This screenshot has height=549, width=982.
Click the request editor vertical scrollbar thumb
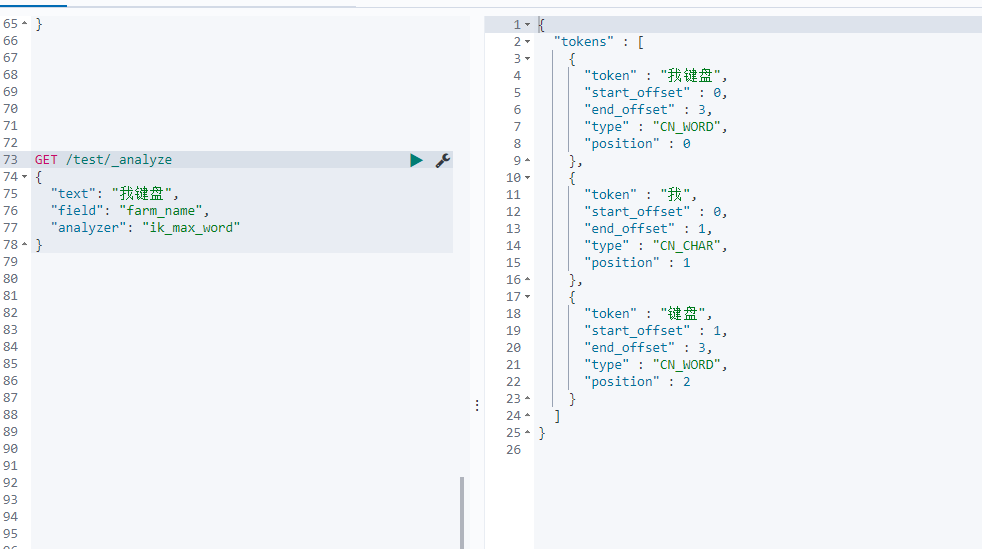(x=462, y=513)
